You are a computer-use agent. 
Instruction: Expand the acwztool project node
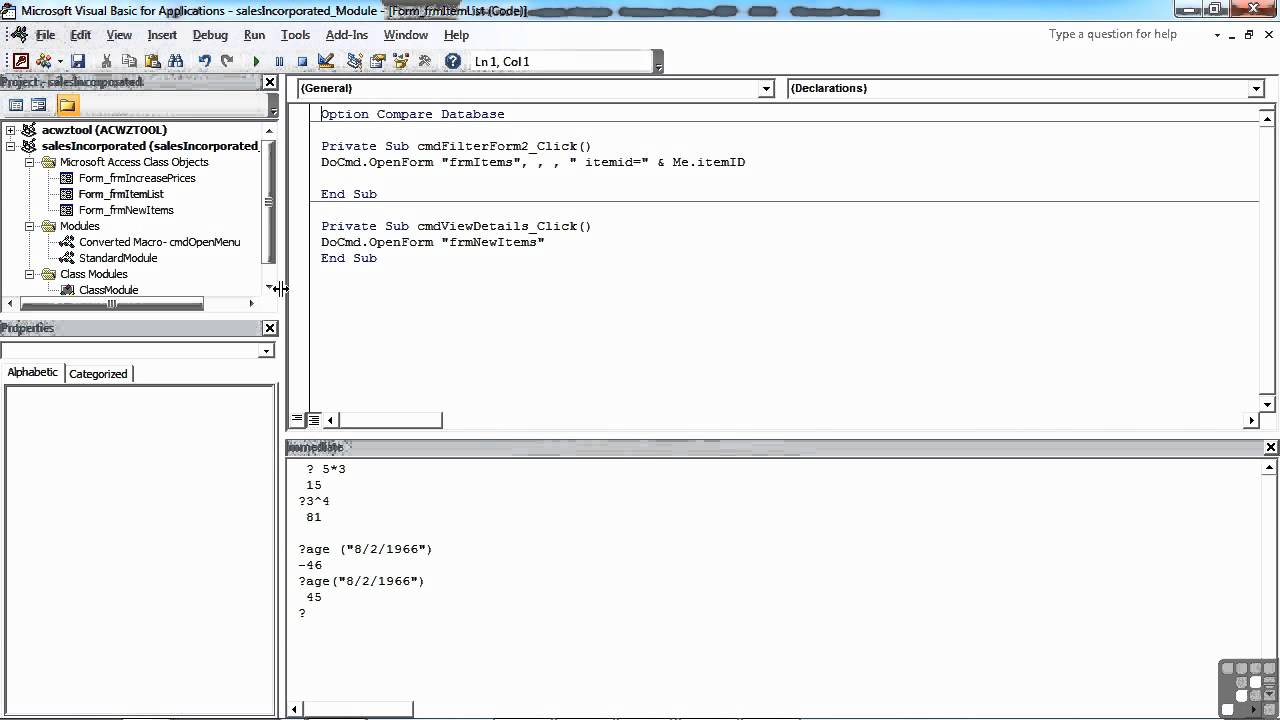(x=10, y=130)
